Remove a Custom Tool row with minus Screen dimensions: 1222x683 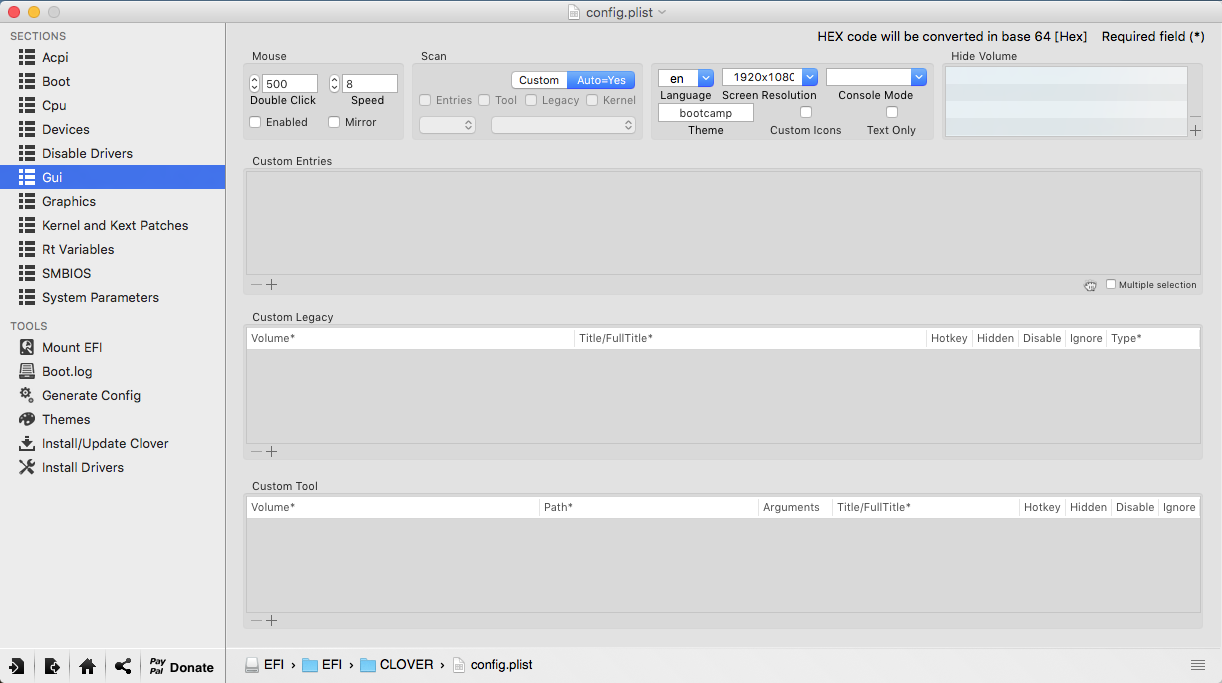pyautogui.click(x=256, y=621)
